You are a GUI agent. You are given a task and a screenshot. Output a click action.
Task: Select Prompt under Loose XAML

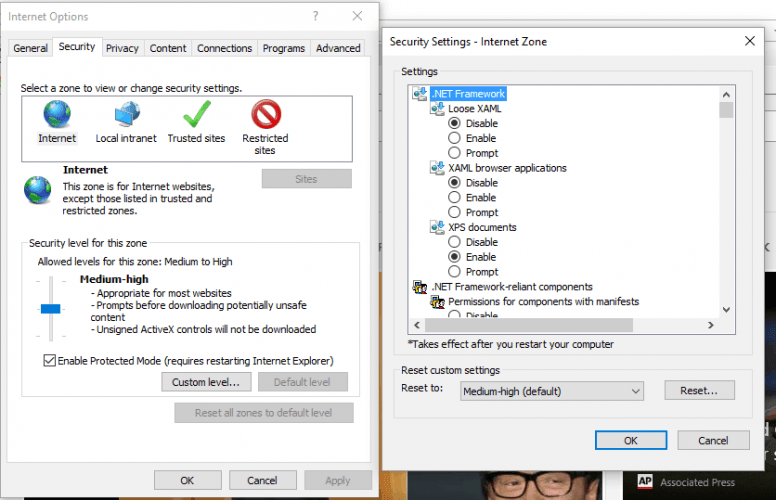point(454,153)
